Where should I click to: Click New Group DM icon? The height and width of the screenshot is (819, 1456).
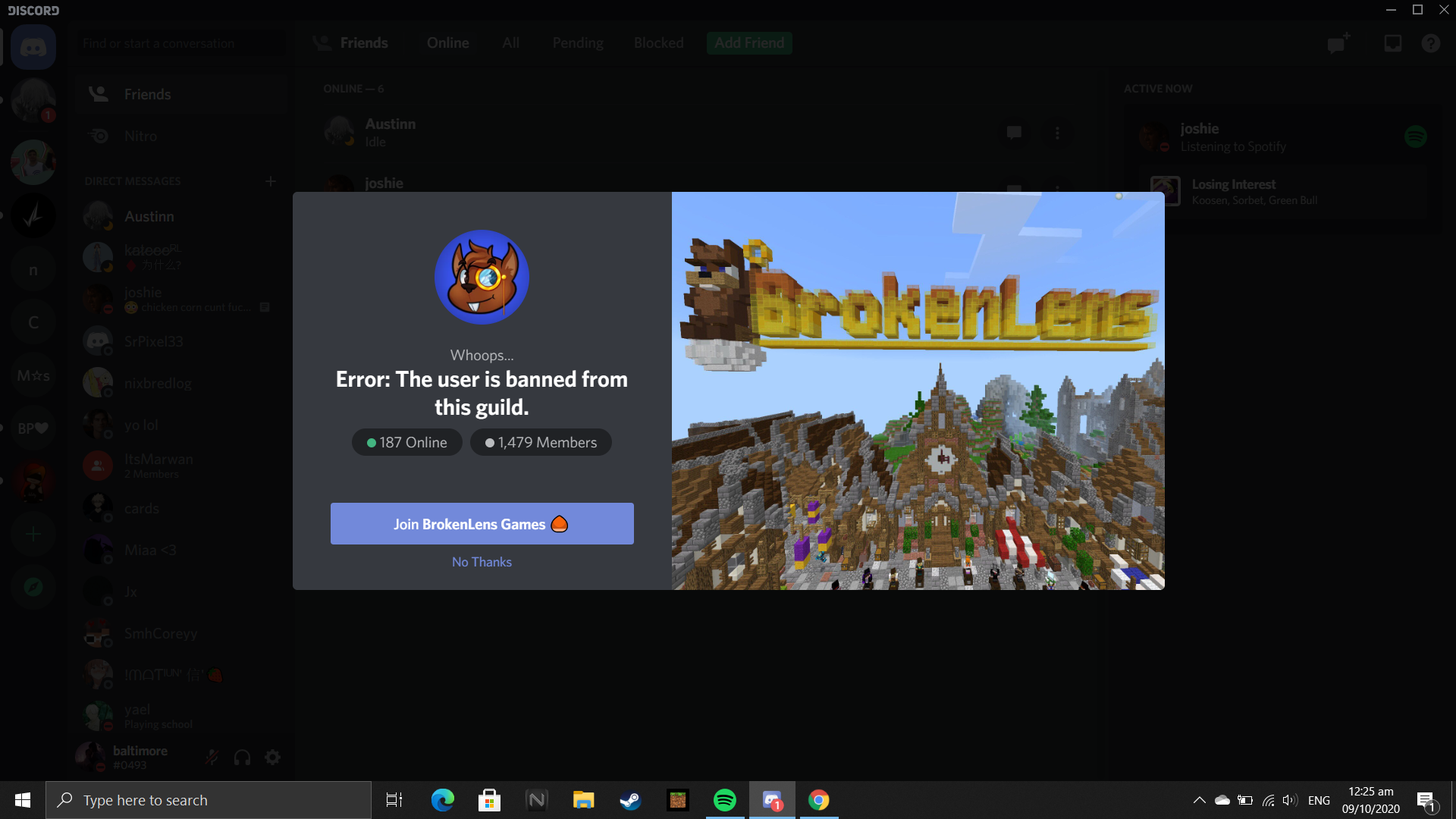(1338, 43)
